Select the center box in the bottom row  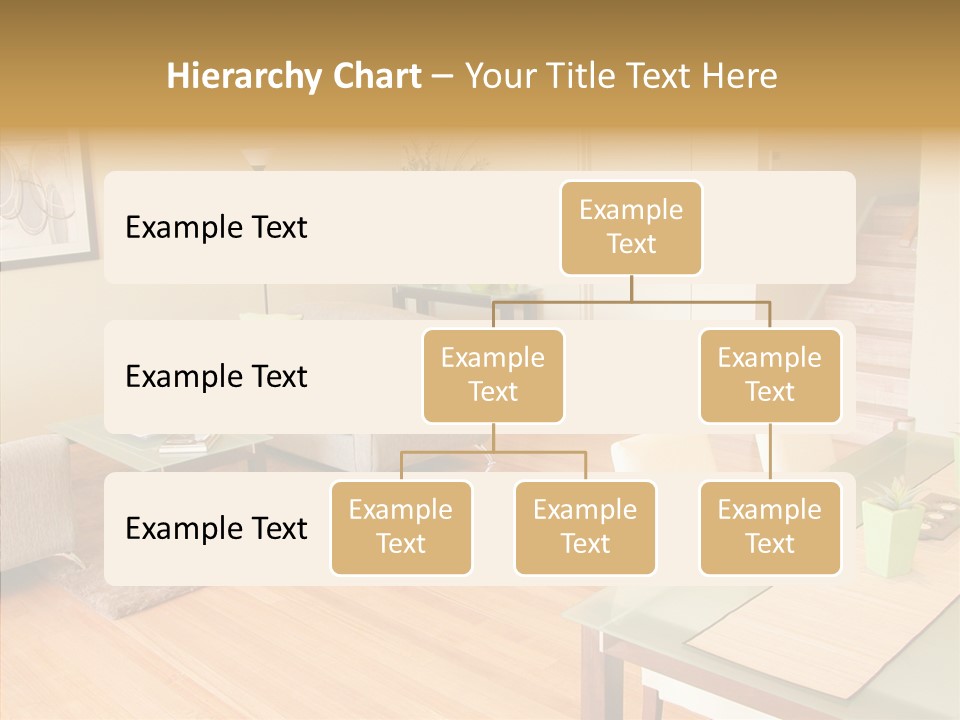585,527
